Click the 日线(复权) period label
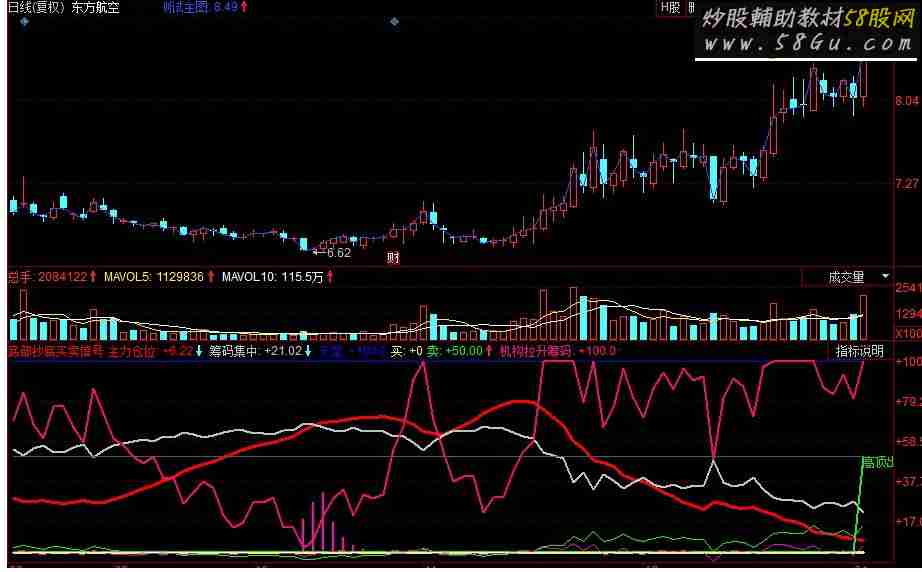 click(x=36, y=8)
